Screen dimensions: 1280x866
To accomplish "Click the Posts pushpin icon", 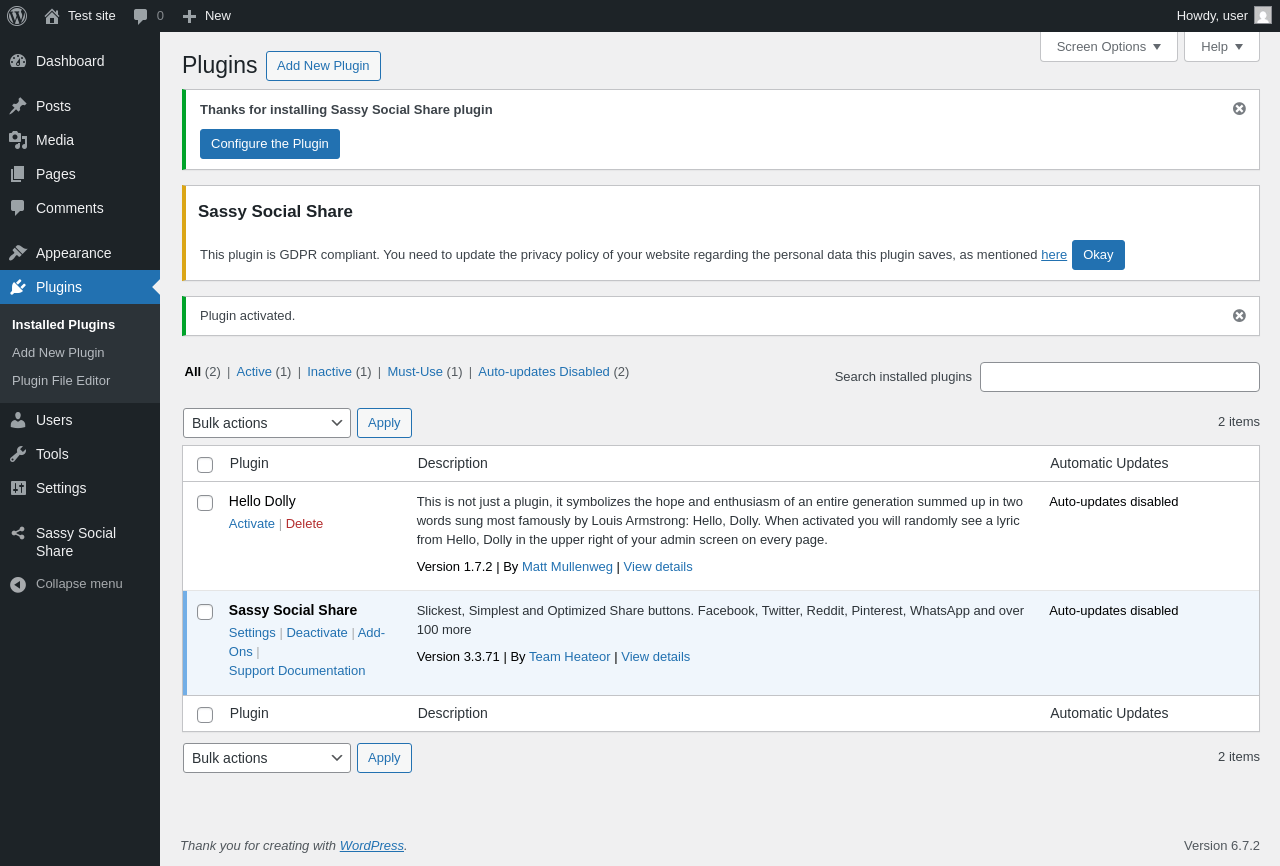I will (x=18, y=106).
